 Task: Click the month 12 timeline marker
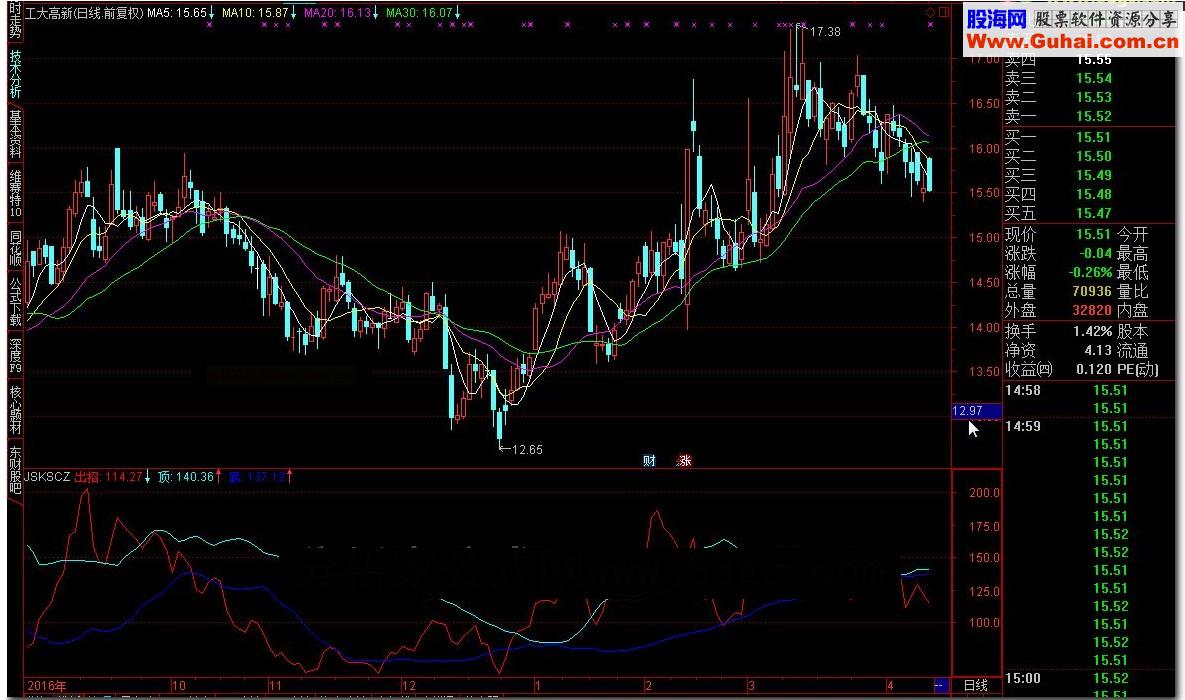[409, 686]
